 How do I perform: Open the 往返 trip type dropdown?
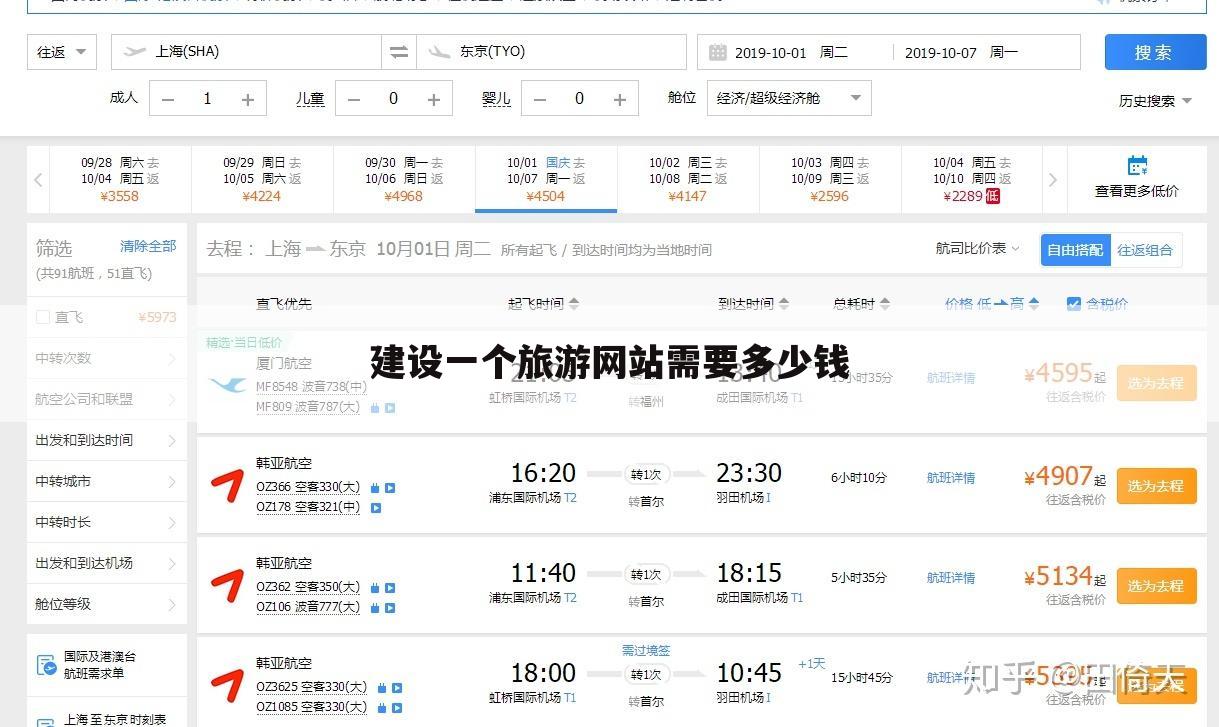click(x=62, y=52)
